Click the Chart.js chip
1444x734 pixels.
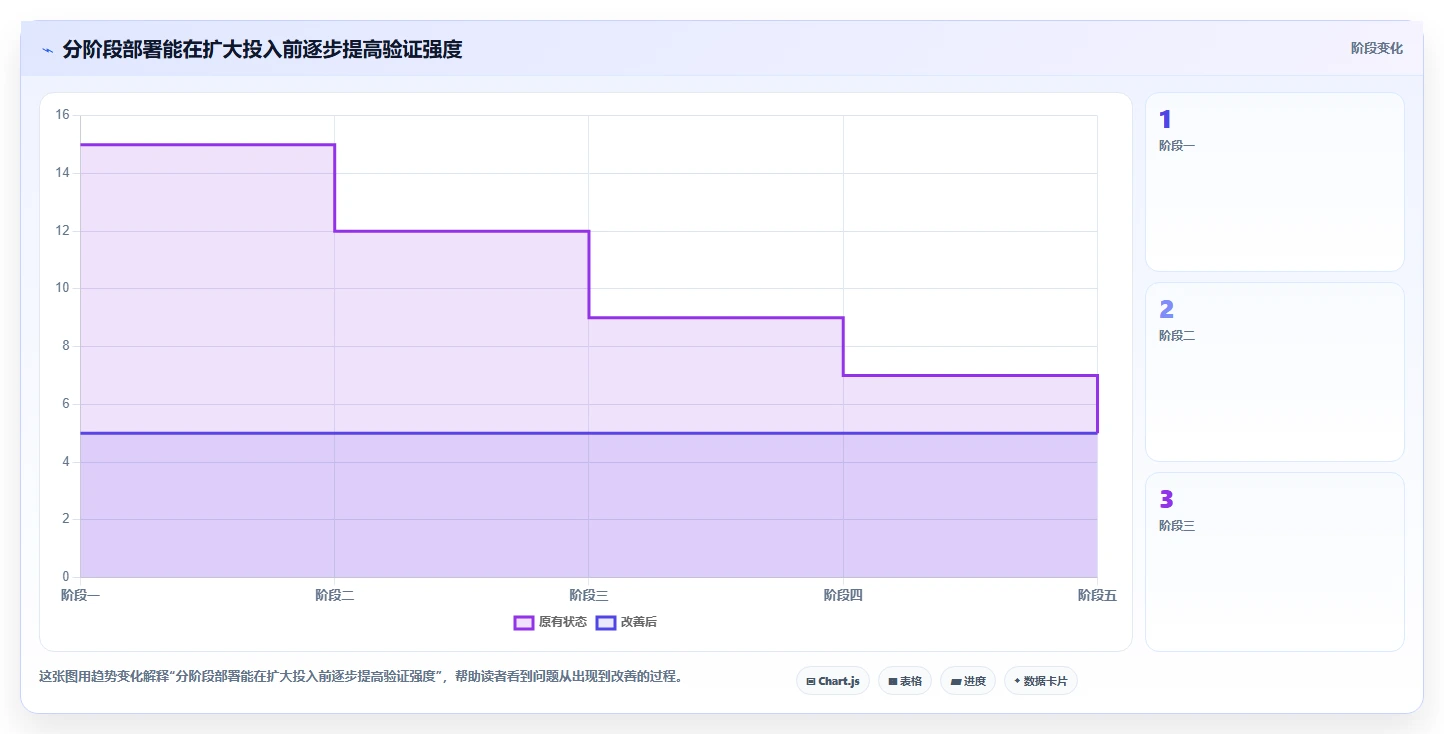click(x=833, y=681)
